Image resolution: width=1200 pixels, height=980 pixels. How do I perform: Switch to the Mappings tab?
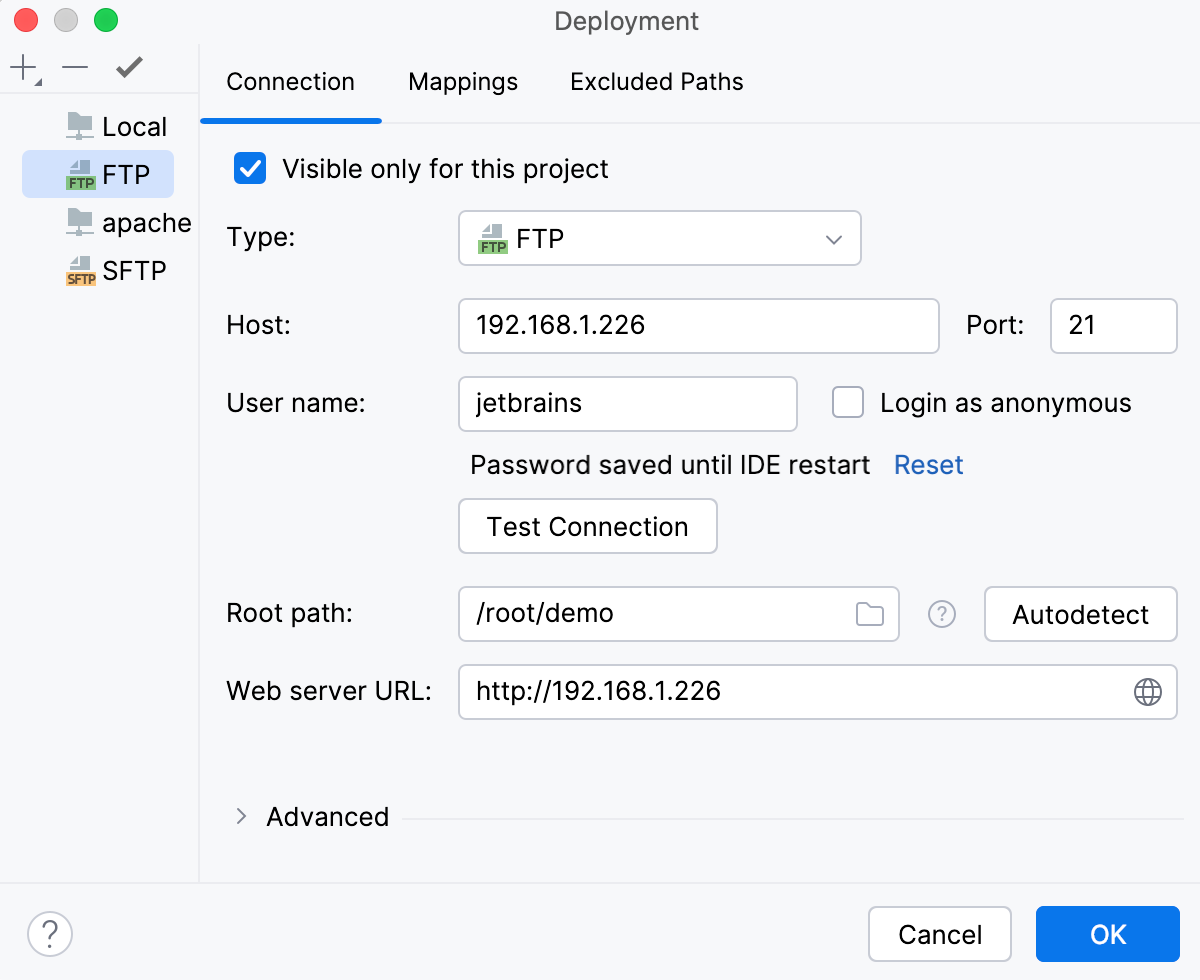pyautogui.click(x=462, y=82)
